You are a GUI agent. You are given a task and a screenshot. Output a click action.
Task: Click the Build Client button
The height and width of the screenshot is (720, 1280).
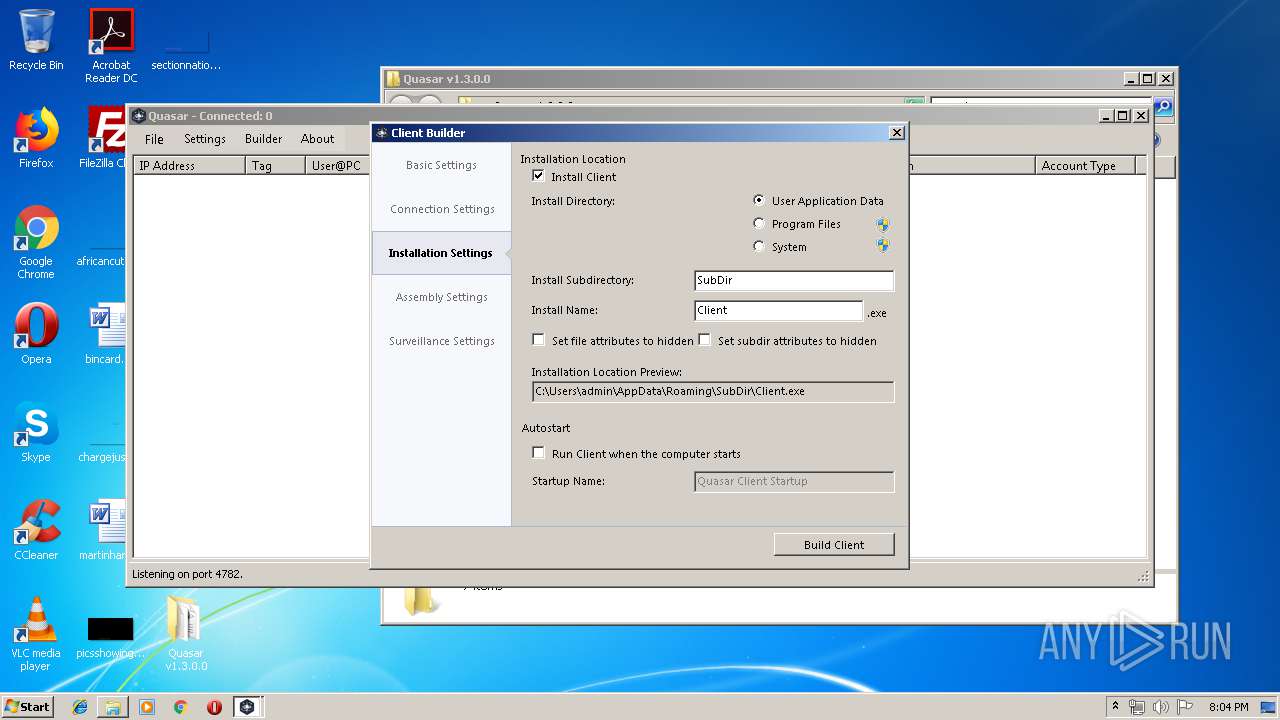click(834, 544)
